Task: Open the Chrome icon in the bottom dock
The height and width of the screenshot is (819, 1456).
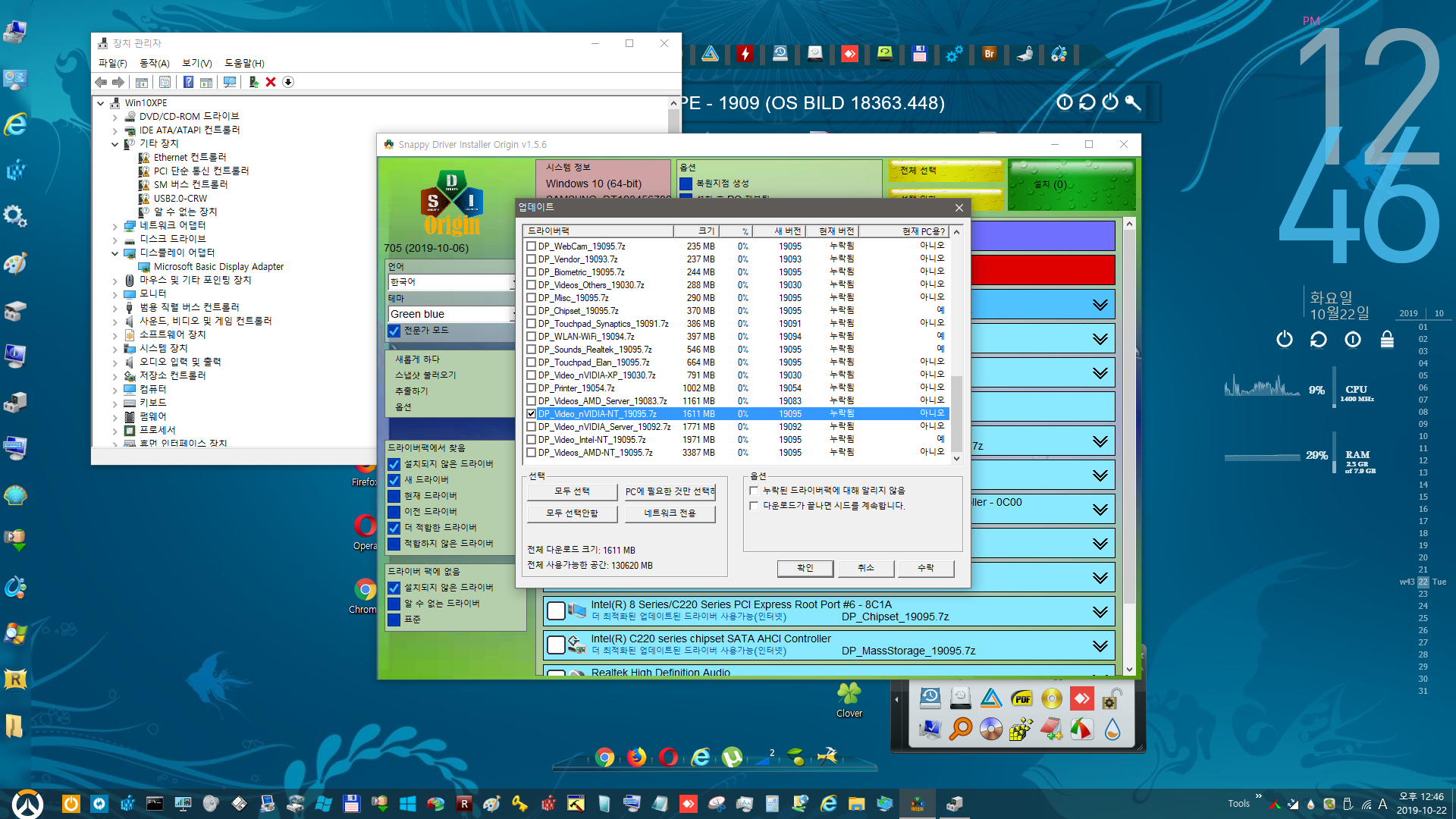Action: (x=604, y=757)
